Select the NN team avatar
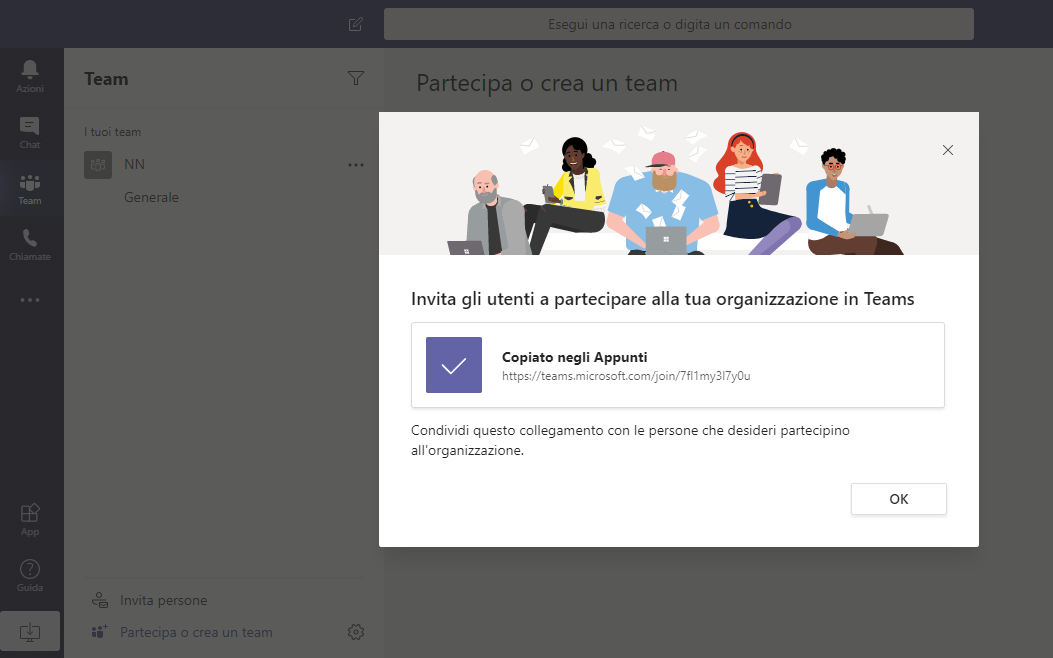Image resolution: width=1053 pixels, height=658 pixels. click(98, 164)
